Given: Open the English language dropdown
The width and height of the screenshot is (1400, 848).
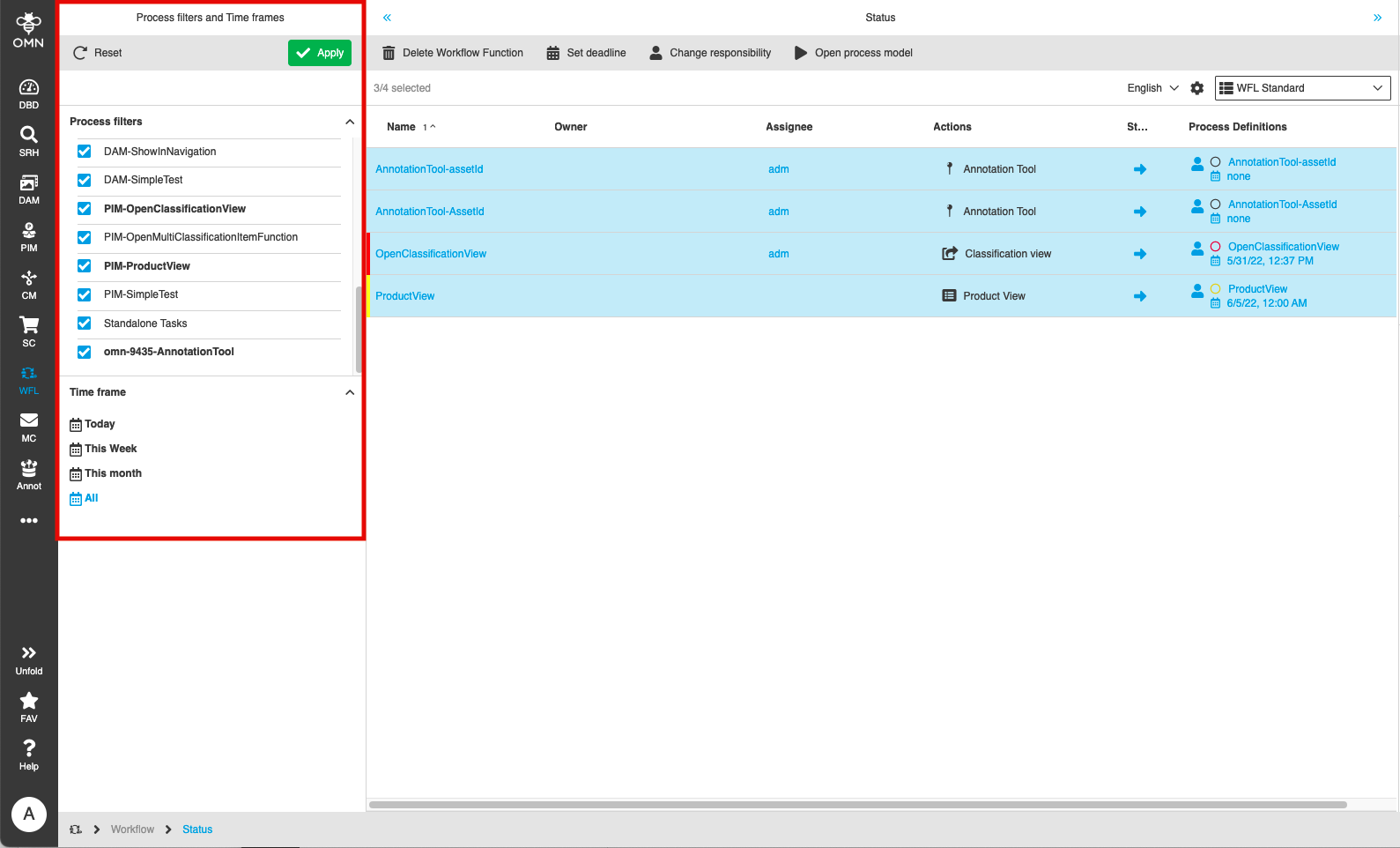Looking at the screenshot, I should click(1152, 88).
